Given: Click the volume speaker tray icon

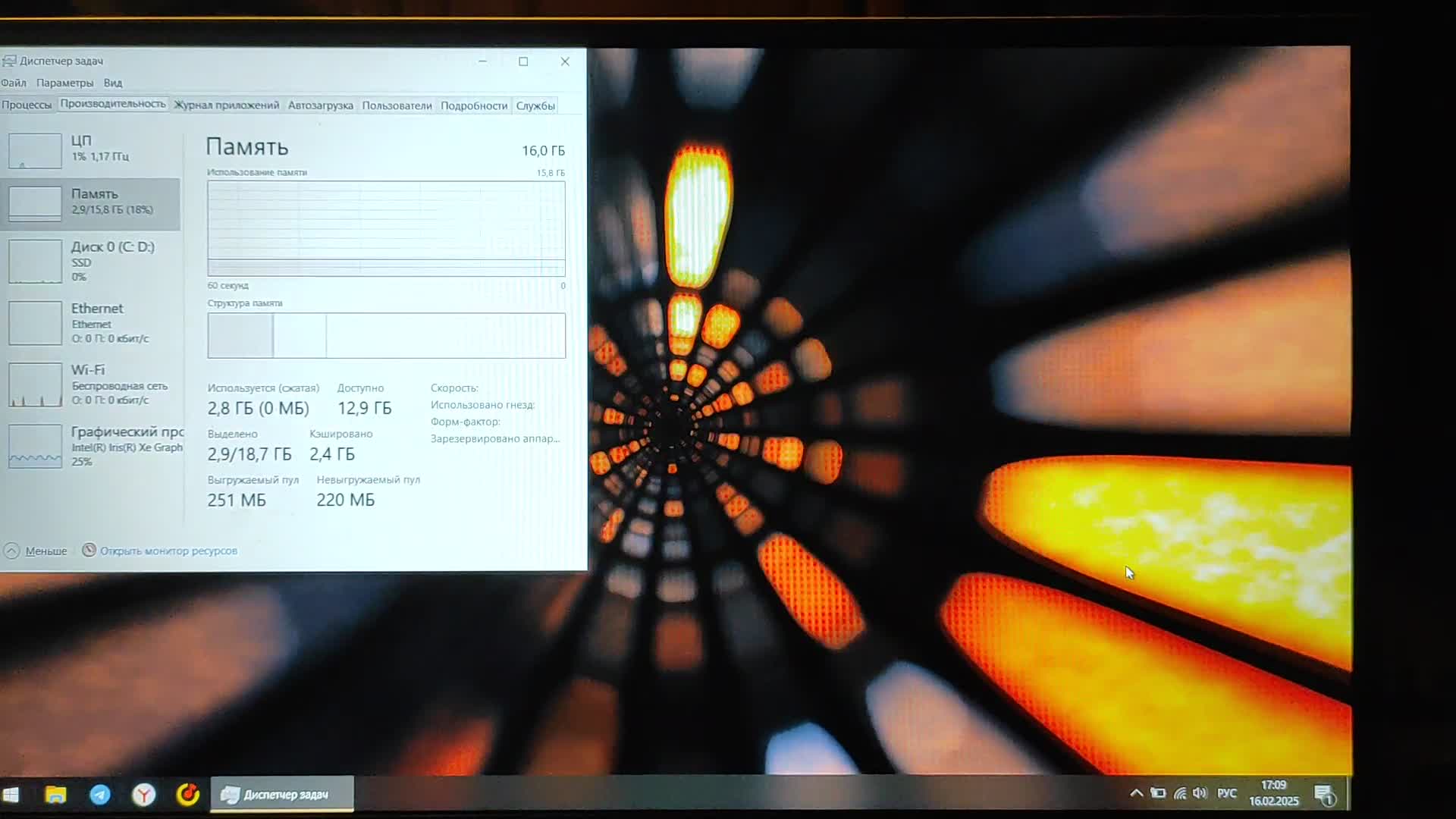Looking at the screenshot, I should (1200, 793).
